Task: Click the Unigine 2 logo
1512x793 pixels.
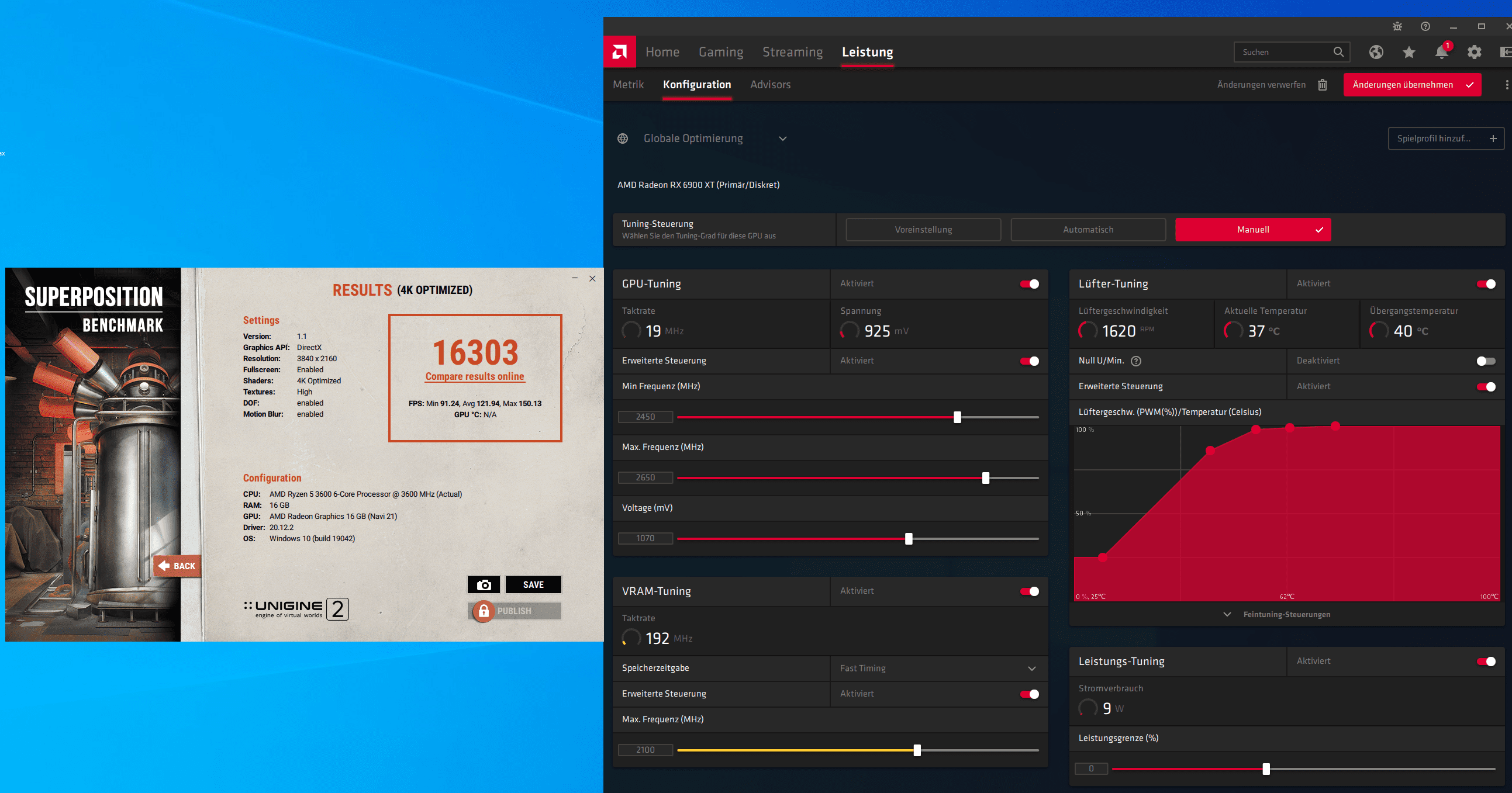Action: tap(296, 609)
